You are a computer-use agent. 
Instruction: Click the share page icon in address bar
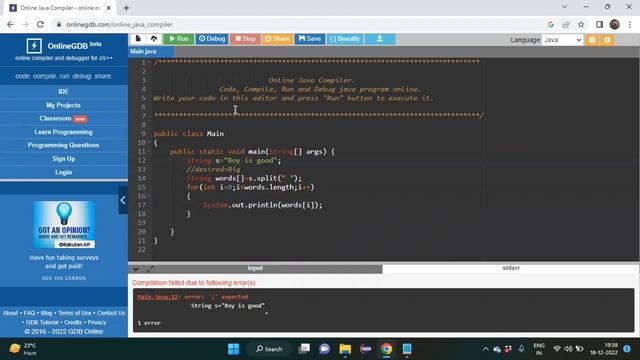[566, 24]
